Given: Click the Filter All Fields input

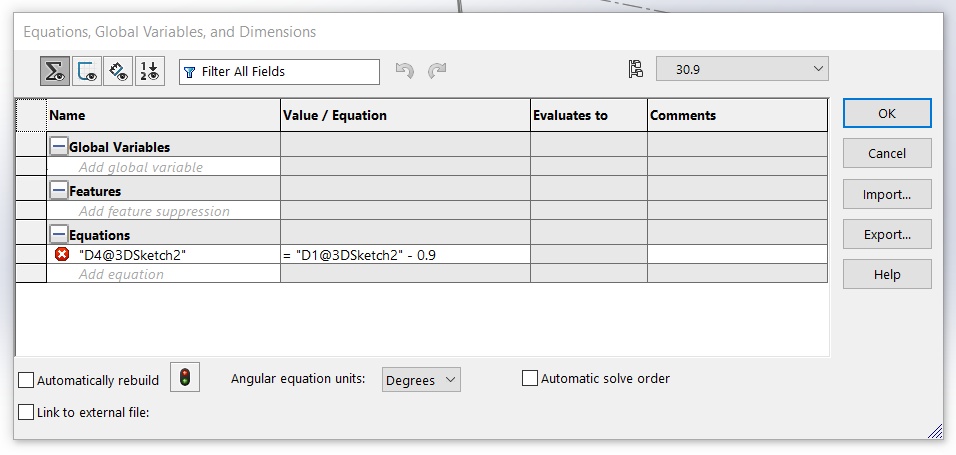Looking at the screenshot, I should (279, 72).
